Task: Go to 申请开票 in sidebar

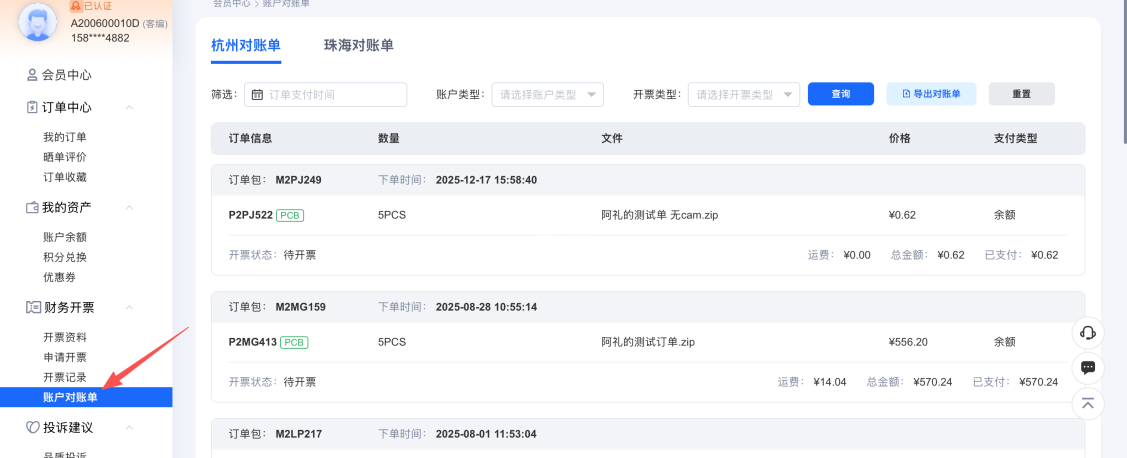Action: [65, 357]
